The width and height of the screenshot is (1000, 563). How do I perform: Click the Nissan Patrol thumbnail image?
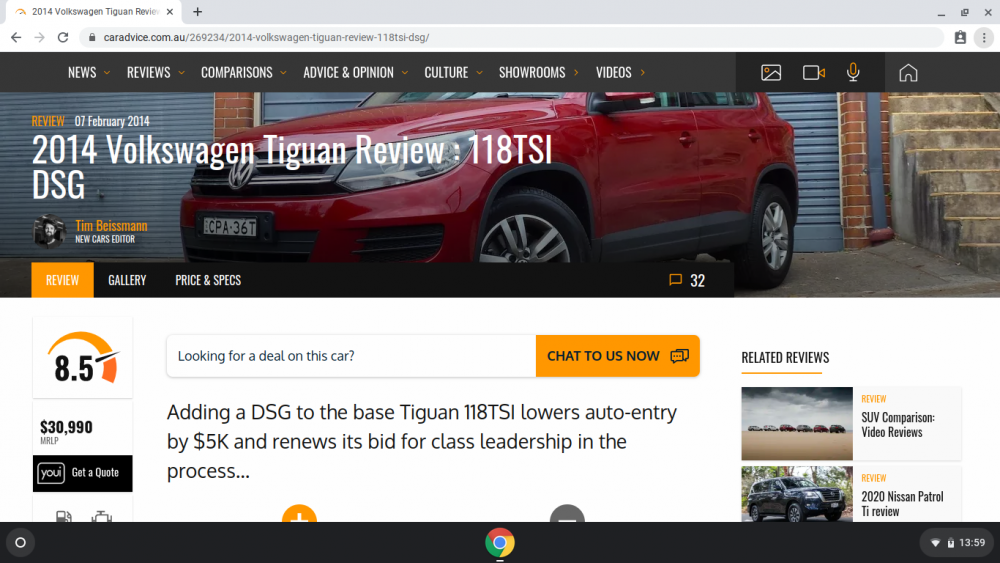797,494
